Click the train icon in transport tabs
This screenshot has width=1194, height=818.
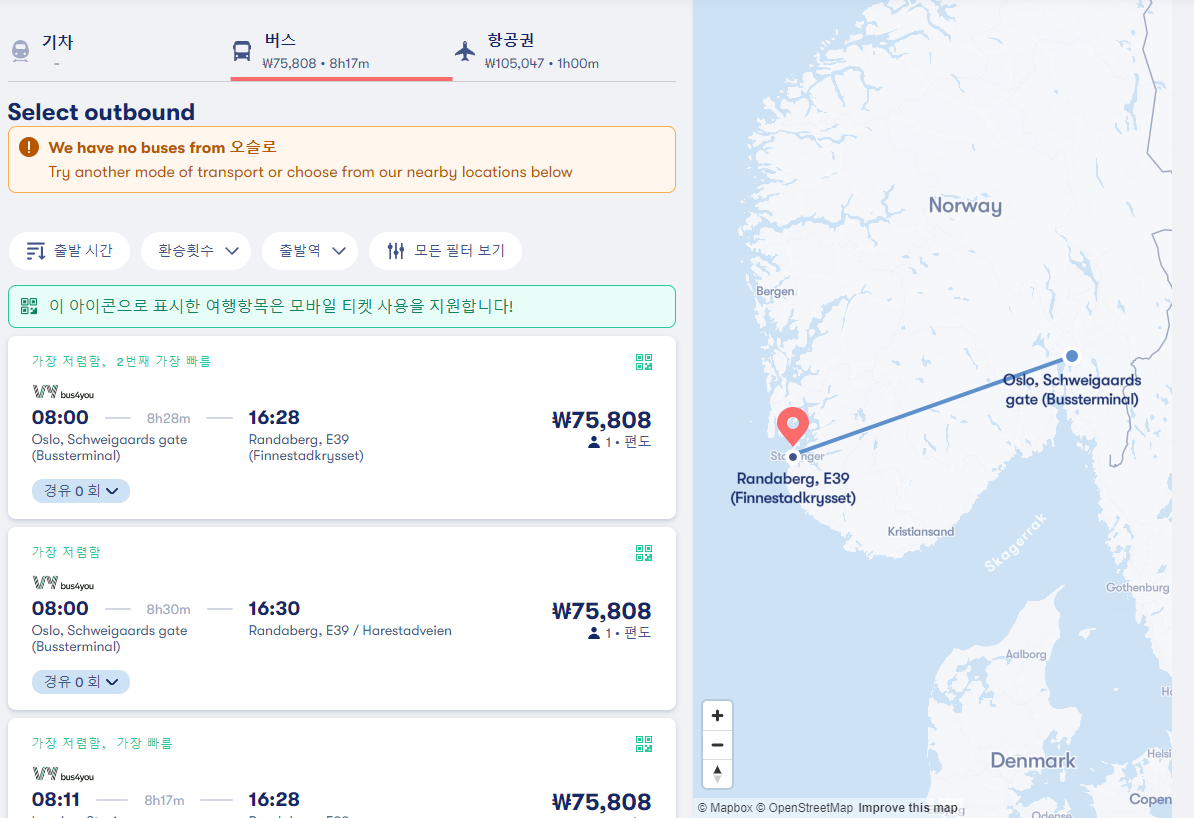pos(21,51)
